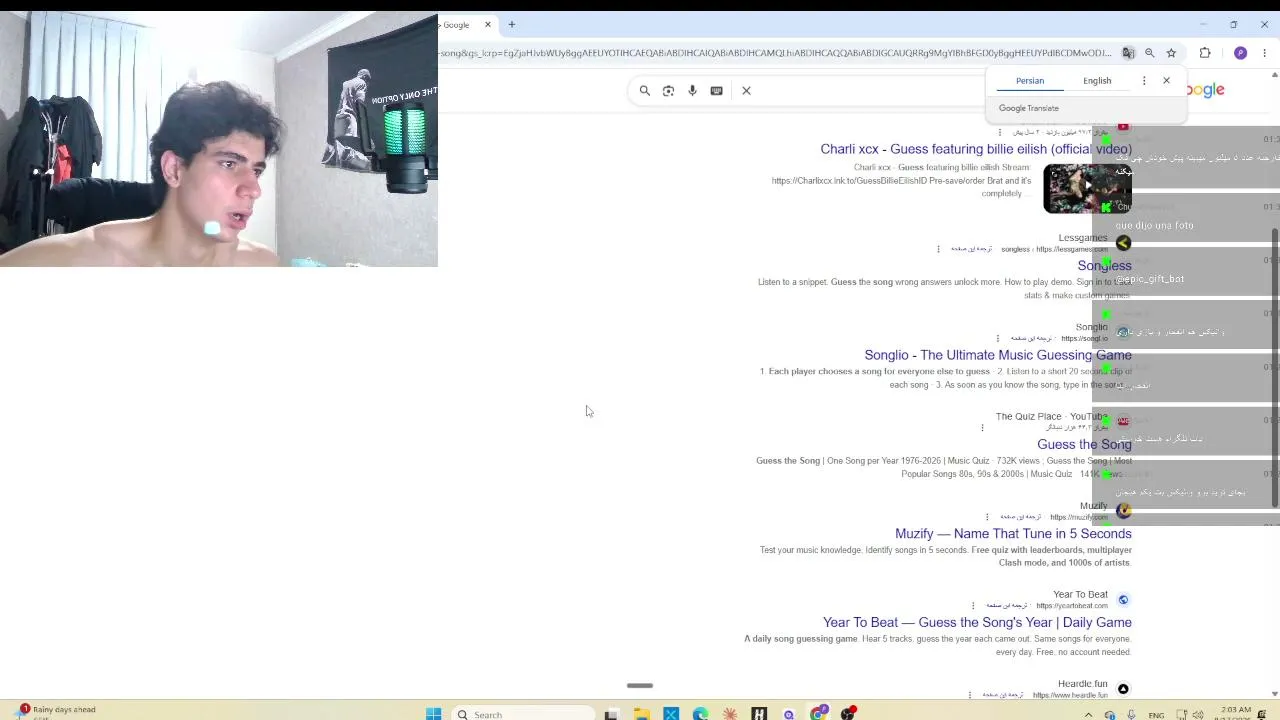
Task: Open Muzify Name That Tune result
Action: click(1013, 534)
